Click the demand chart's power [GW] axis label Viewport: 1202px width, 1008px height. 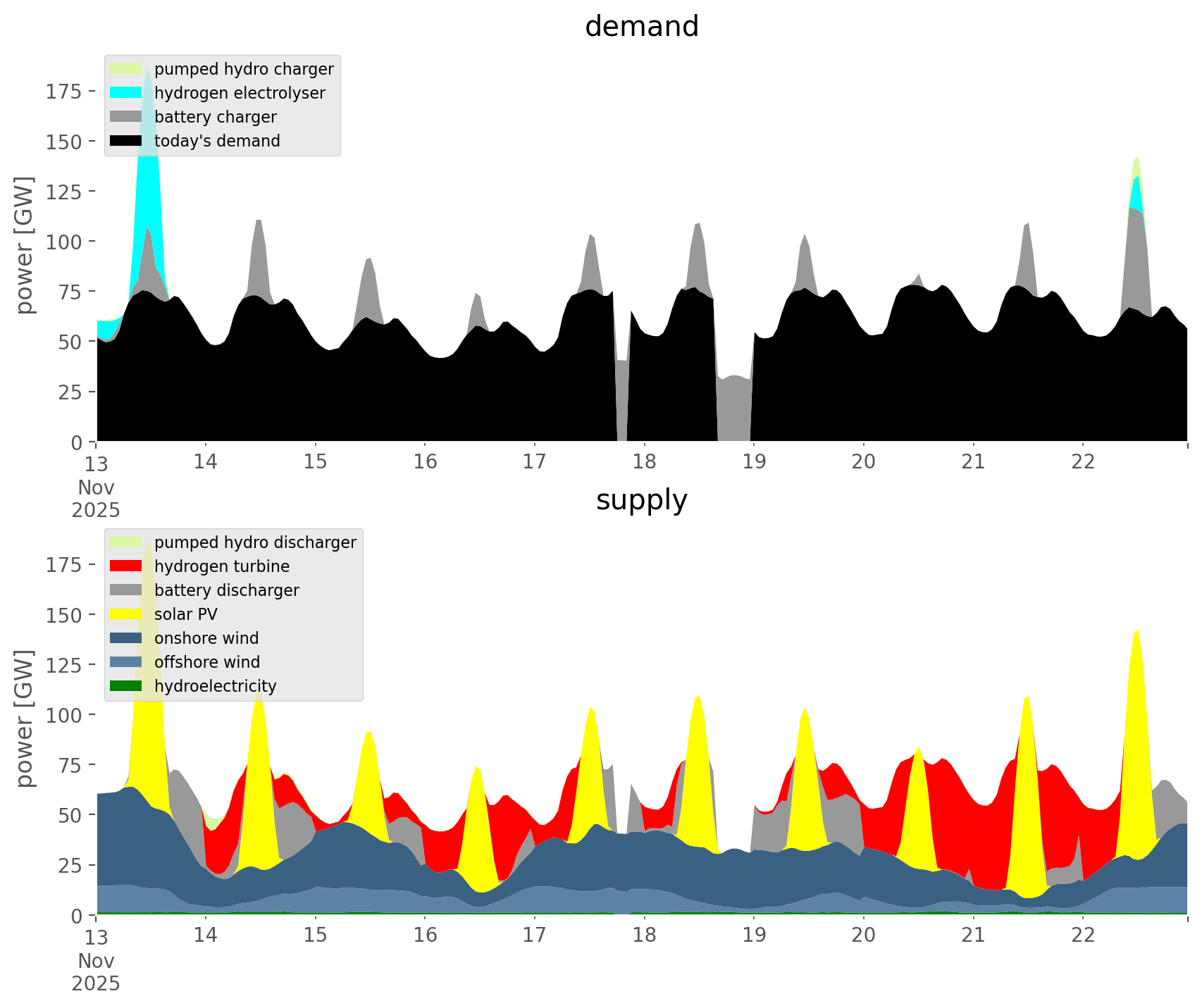(25, 245)
